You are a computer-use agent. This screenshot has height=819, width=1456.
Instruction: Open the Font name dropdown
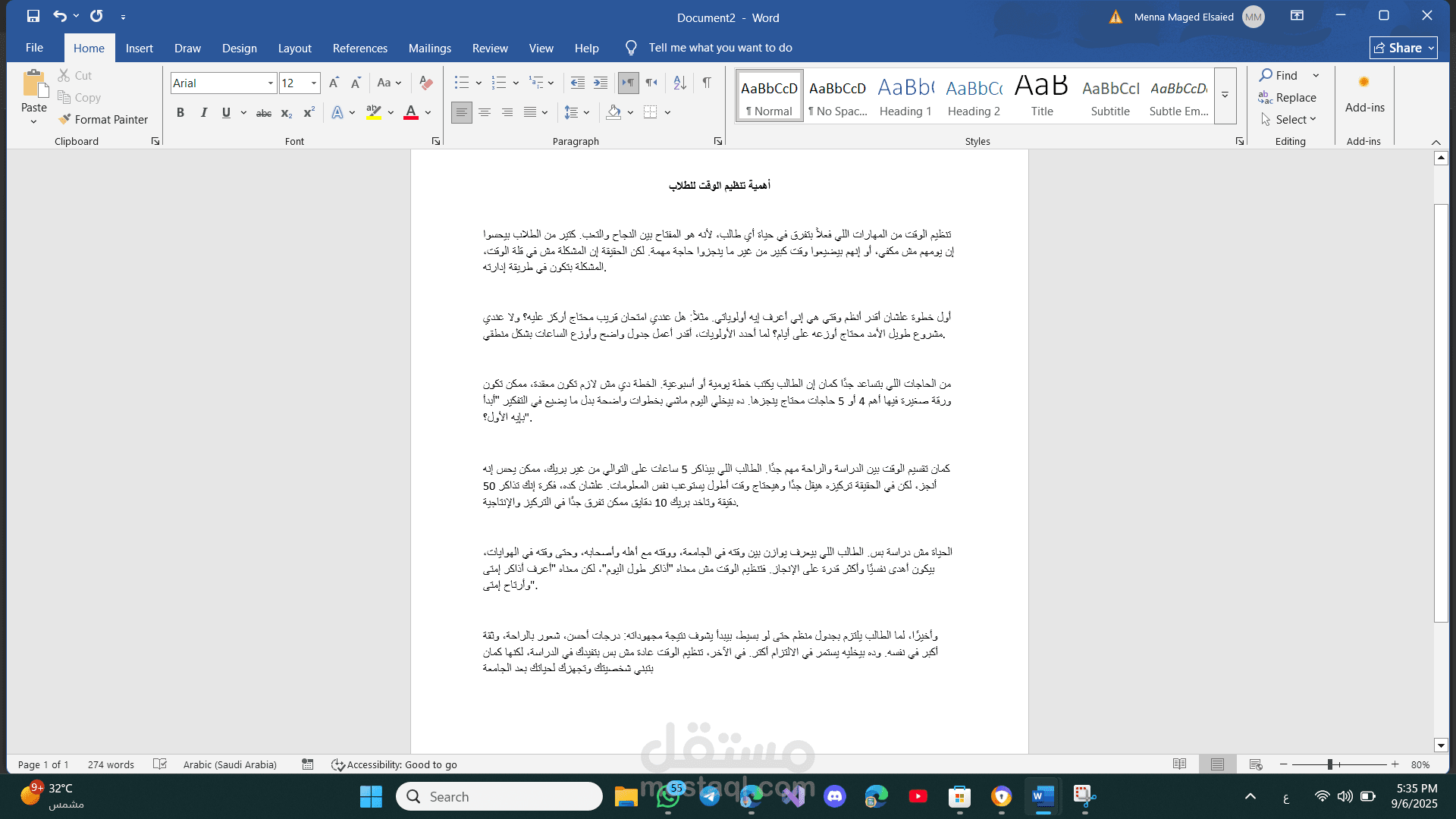pos(271,83)
